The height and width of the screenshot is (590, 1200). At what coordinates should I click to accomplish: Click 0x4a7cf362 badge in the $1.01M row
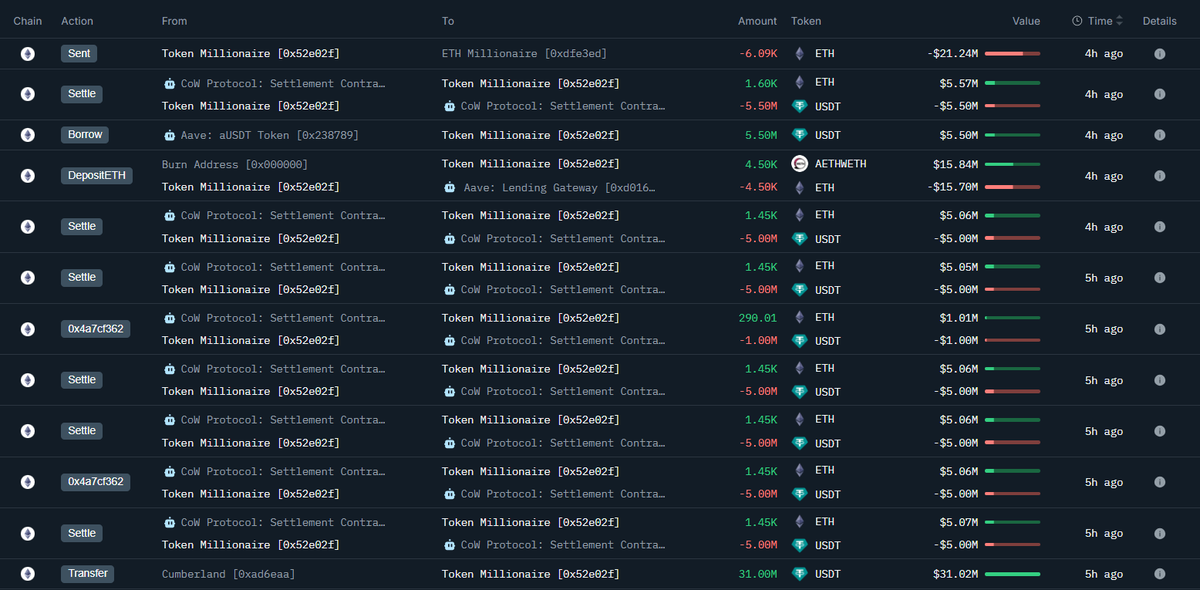pyautogui.click(x=95, y=329)
